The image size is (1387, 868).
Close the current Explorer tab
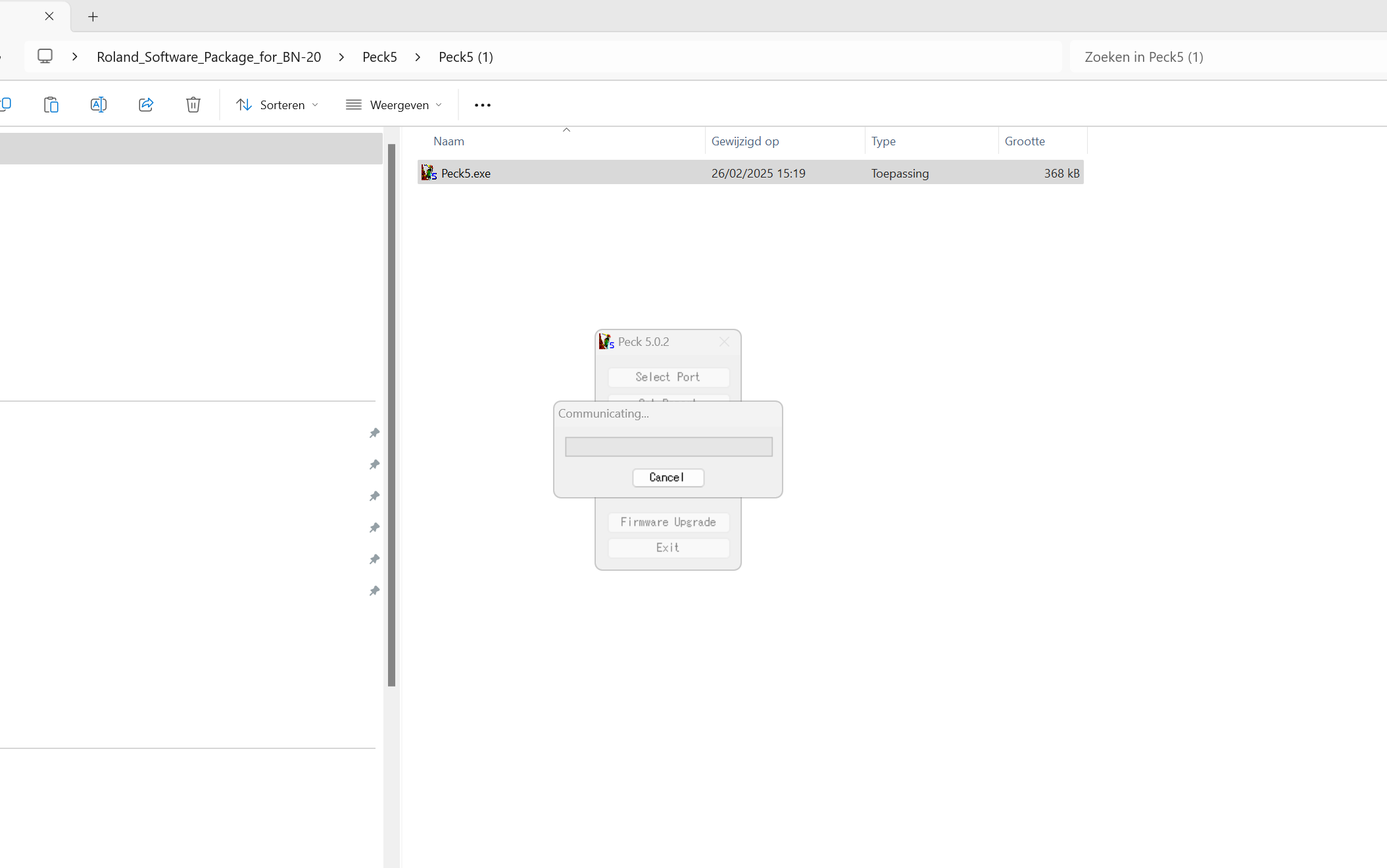(x=49, y=16)
